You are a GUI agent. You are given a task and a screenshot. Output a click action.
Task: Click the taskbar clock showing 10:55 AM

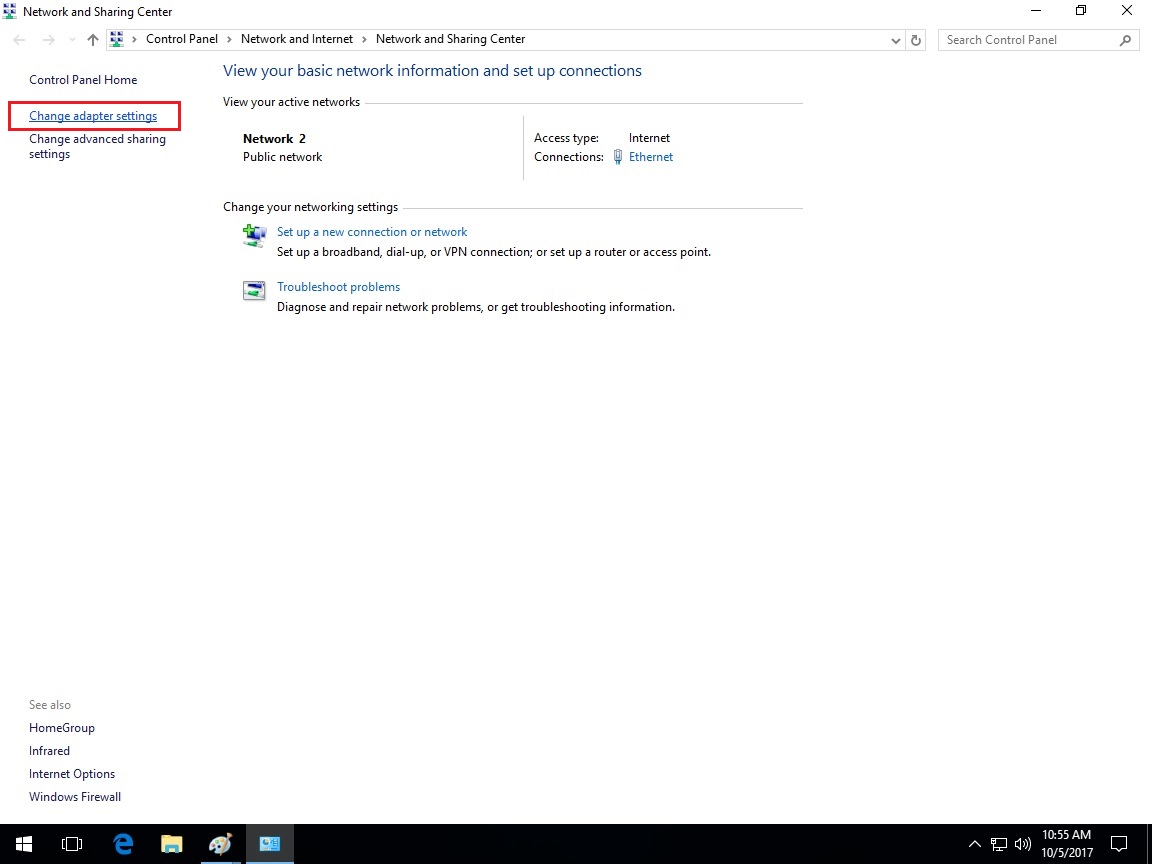[x=1067, y=844]
